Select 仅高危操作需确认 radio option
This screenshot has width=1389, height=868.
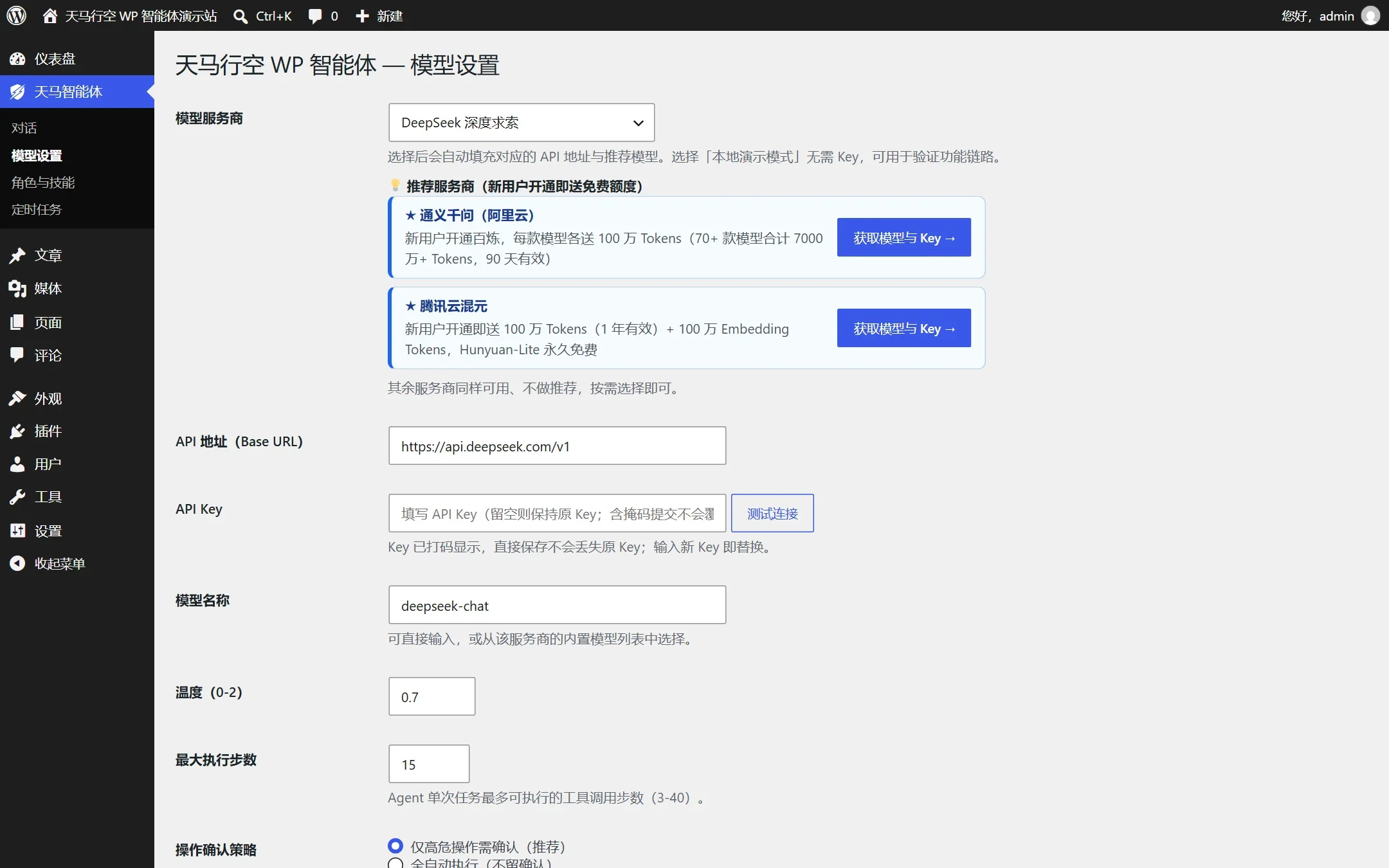(x=395, y=846)
